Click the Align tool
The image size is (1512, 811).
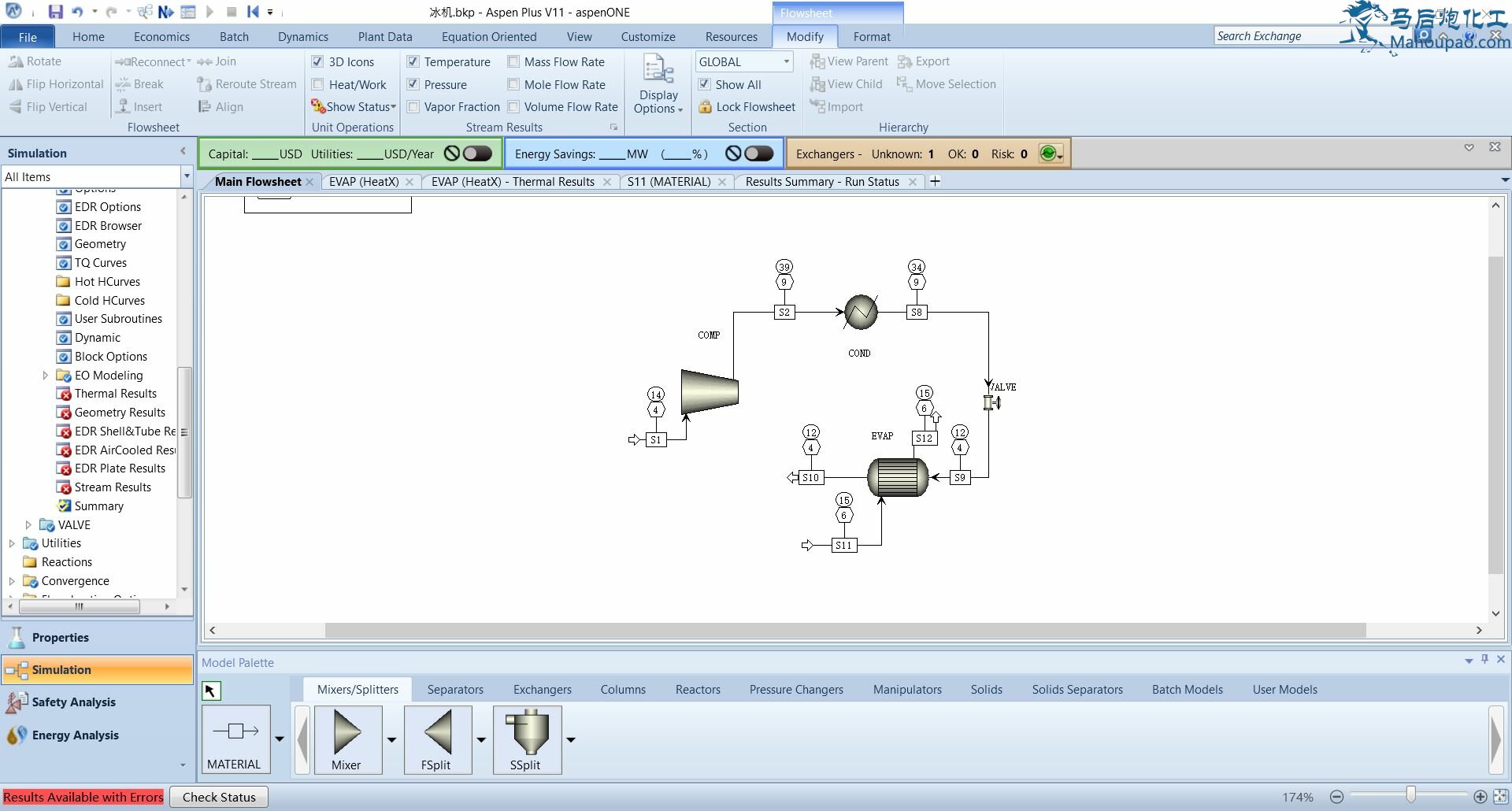220,107
